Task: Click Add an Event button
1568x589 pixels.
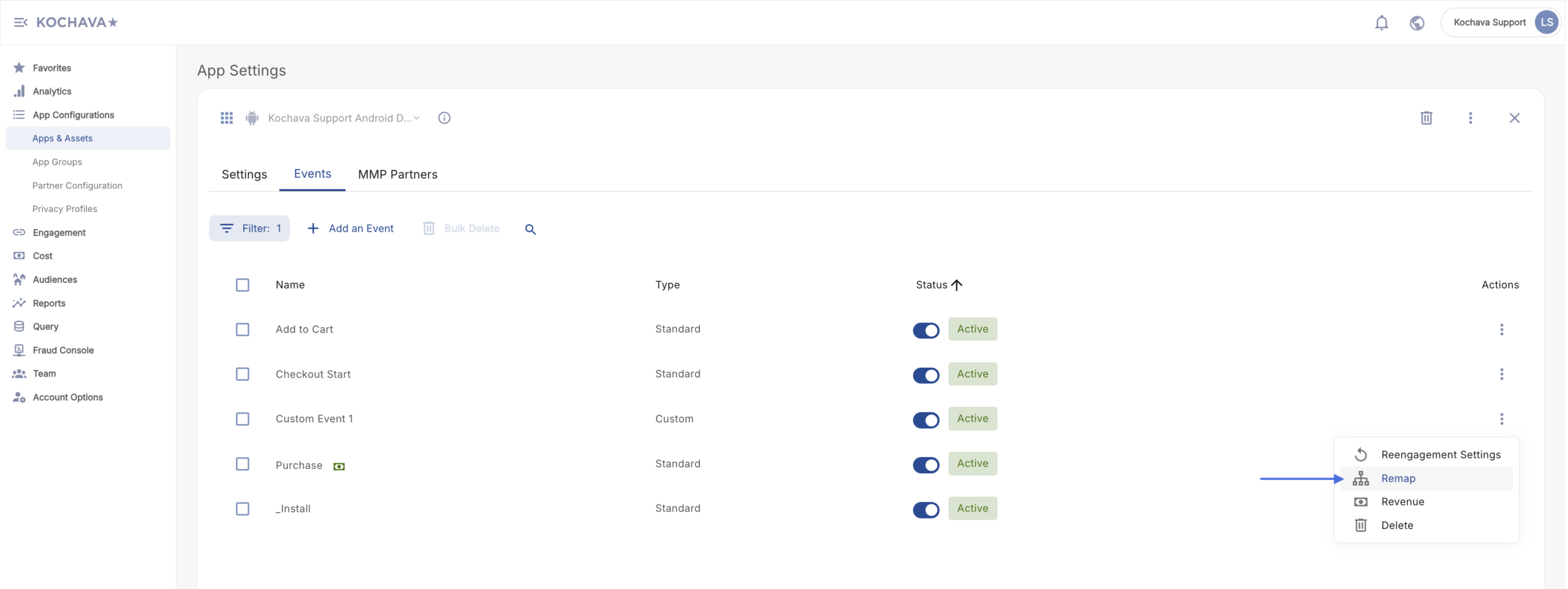Action: coord(350,229)
